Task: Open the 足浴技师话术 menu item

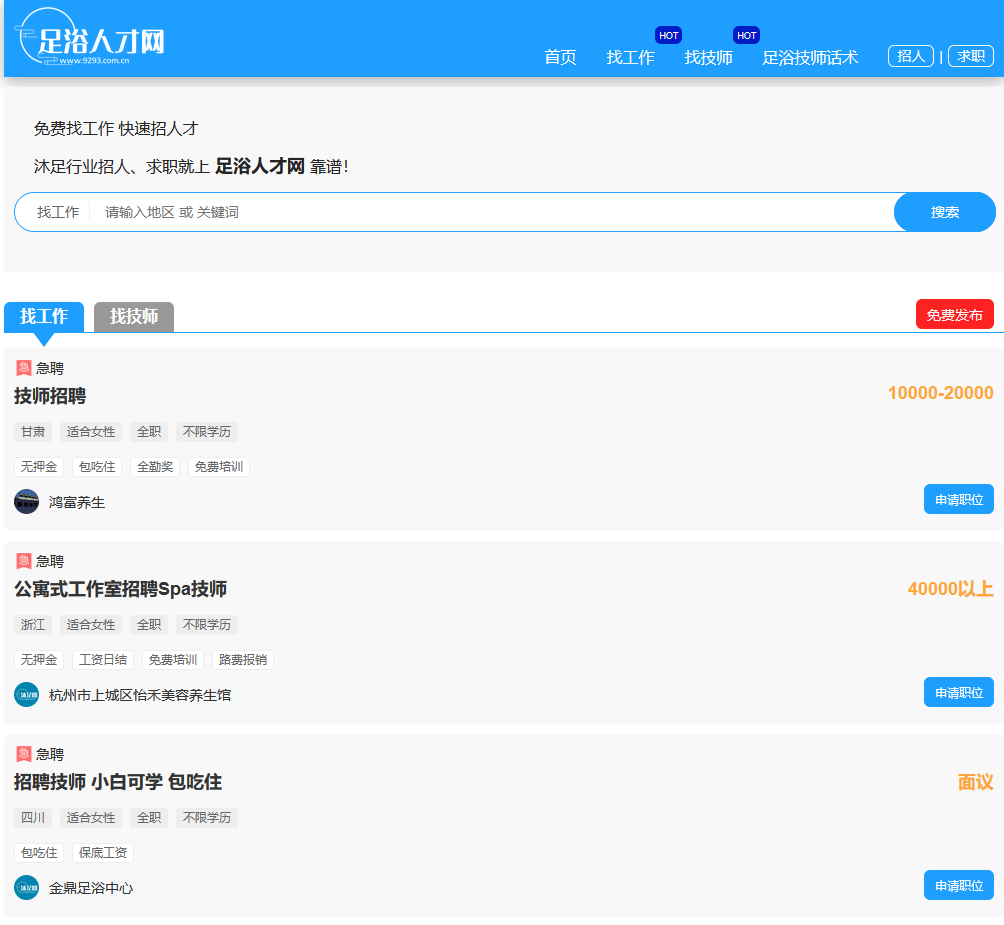Action: pyautogui.click(x=810, y=57)
